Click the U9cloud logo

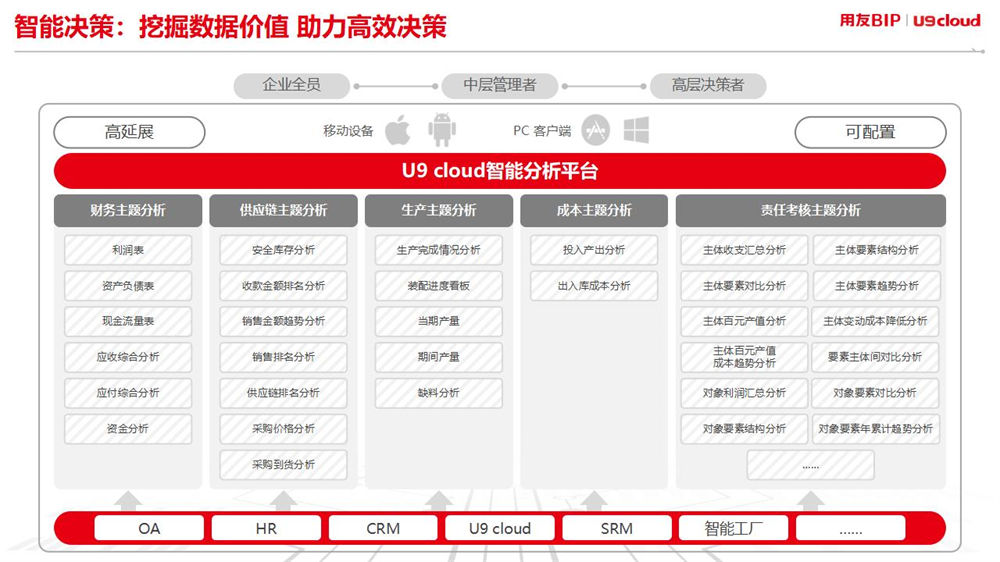click(x=946, y=21)
